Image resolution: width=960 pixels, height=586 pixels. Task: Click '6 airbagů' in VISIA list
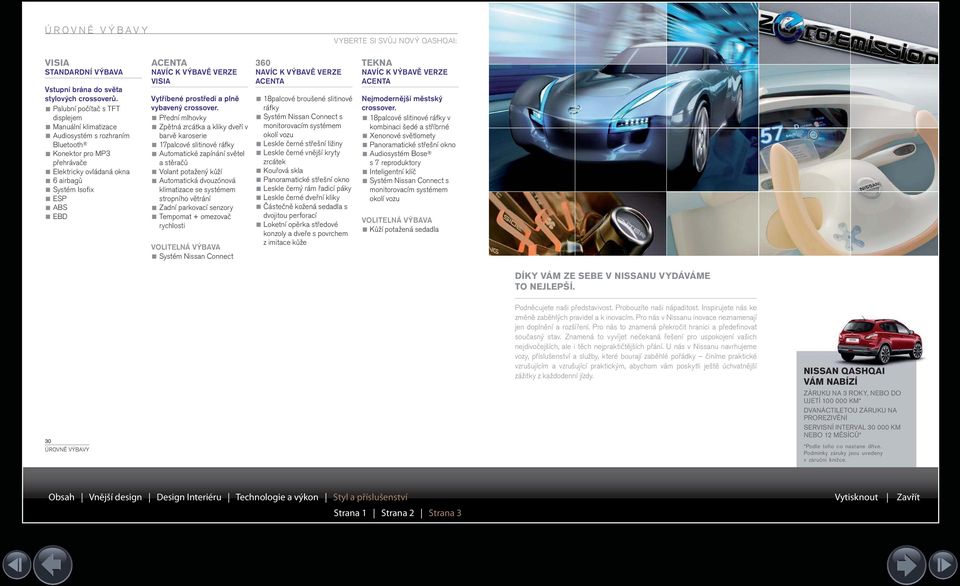click(67, 181)
